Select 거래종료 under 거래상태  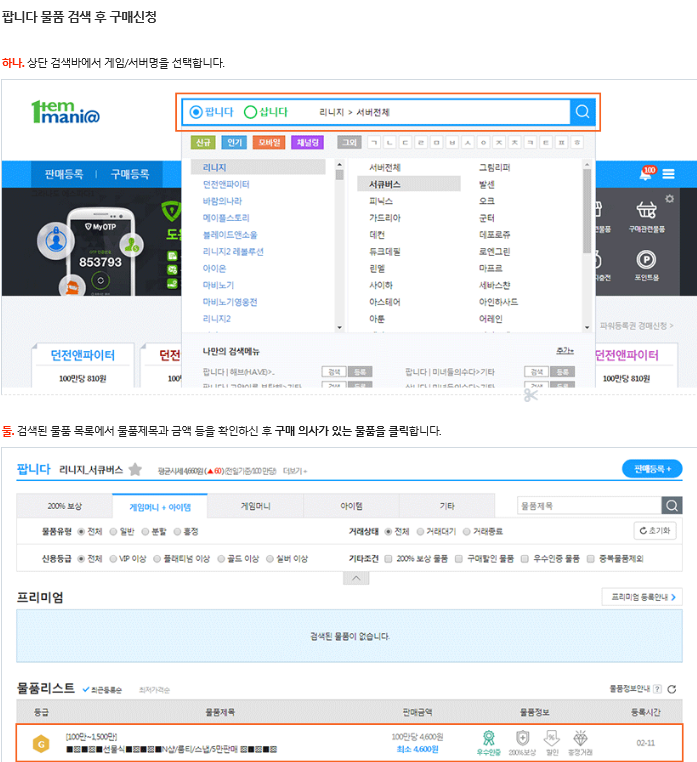click(x=467, y=532)
